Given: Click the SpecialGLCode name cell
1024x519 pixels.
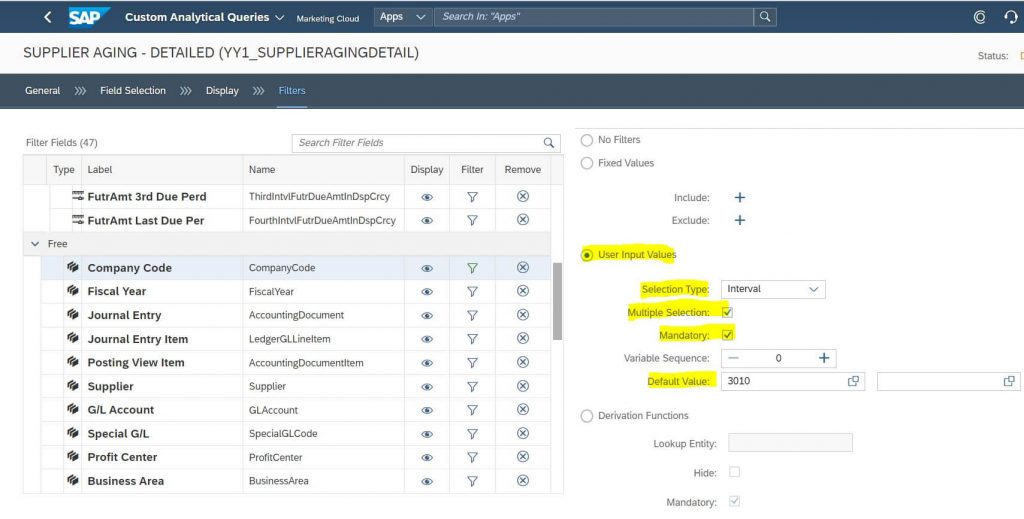Looking at the screenshot, I should pos(283,433).
